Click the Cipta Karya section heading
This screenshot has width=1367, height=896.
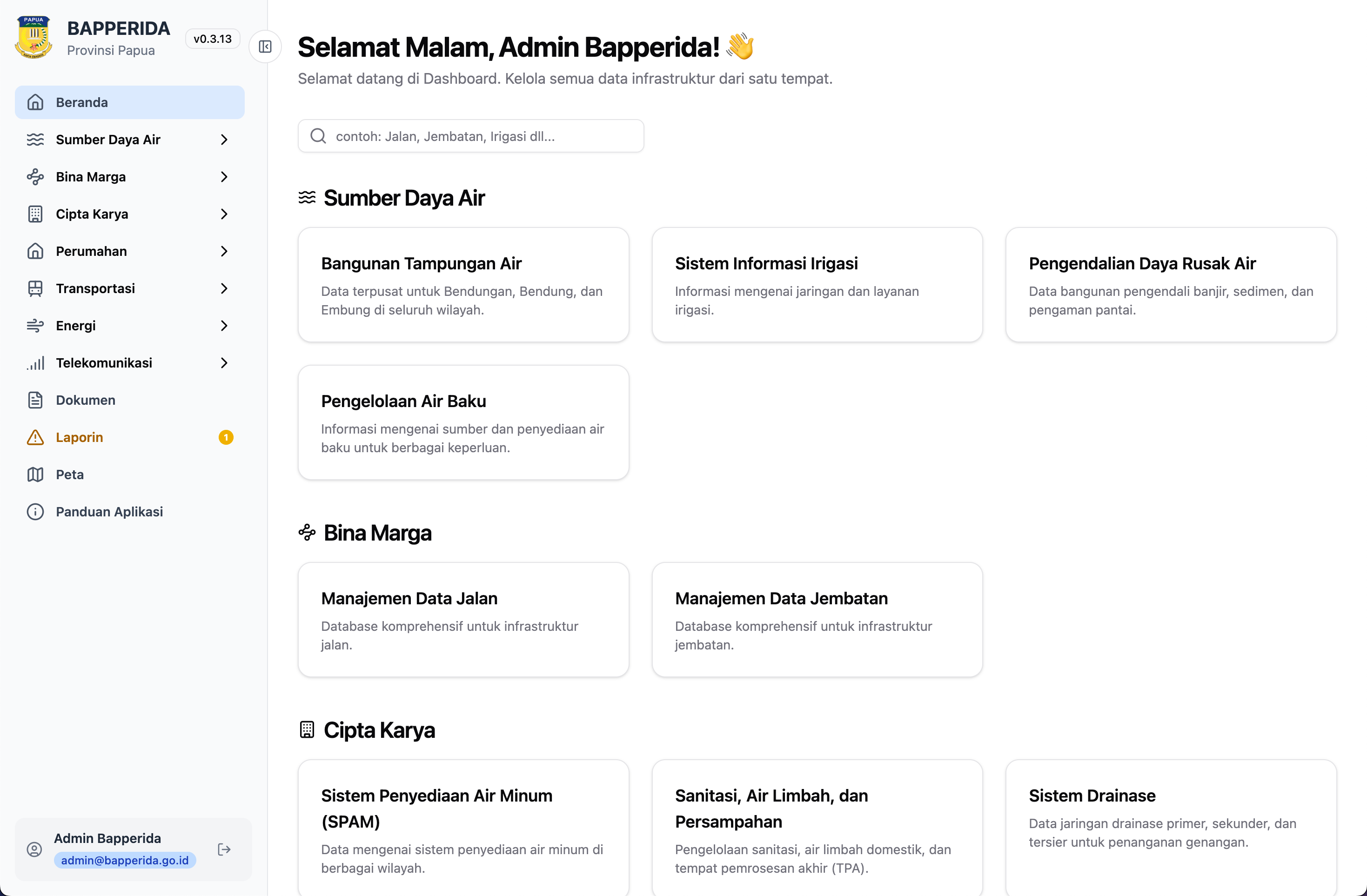379,729
